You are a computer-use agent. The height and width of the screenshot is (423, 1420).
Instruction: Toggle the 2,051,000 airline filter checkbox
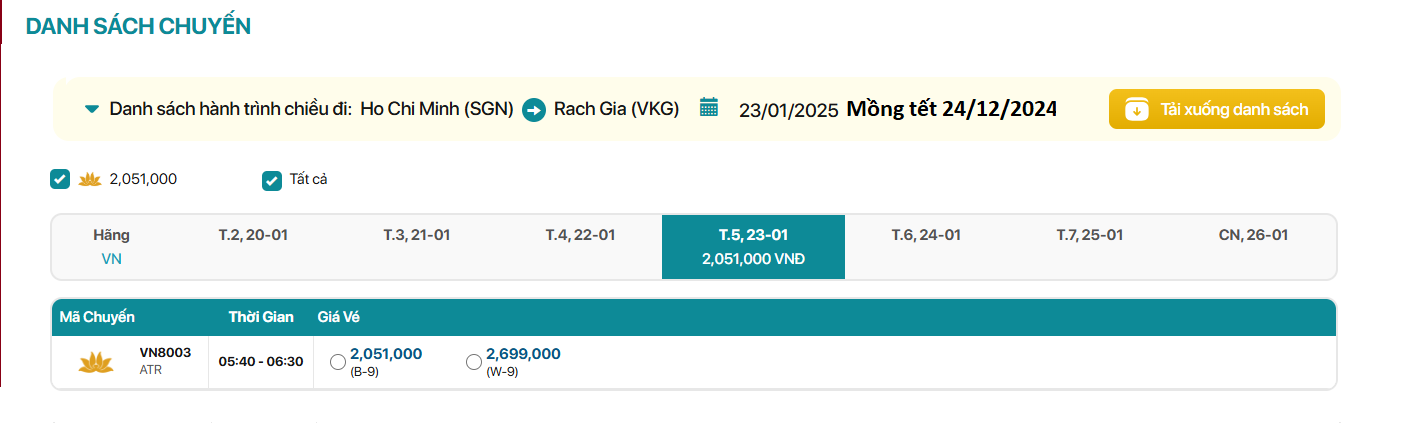coord(60,180)
